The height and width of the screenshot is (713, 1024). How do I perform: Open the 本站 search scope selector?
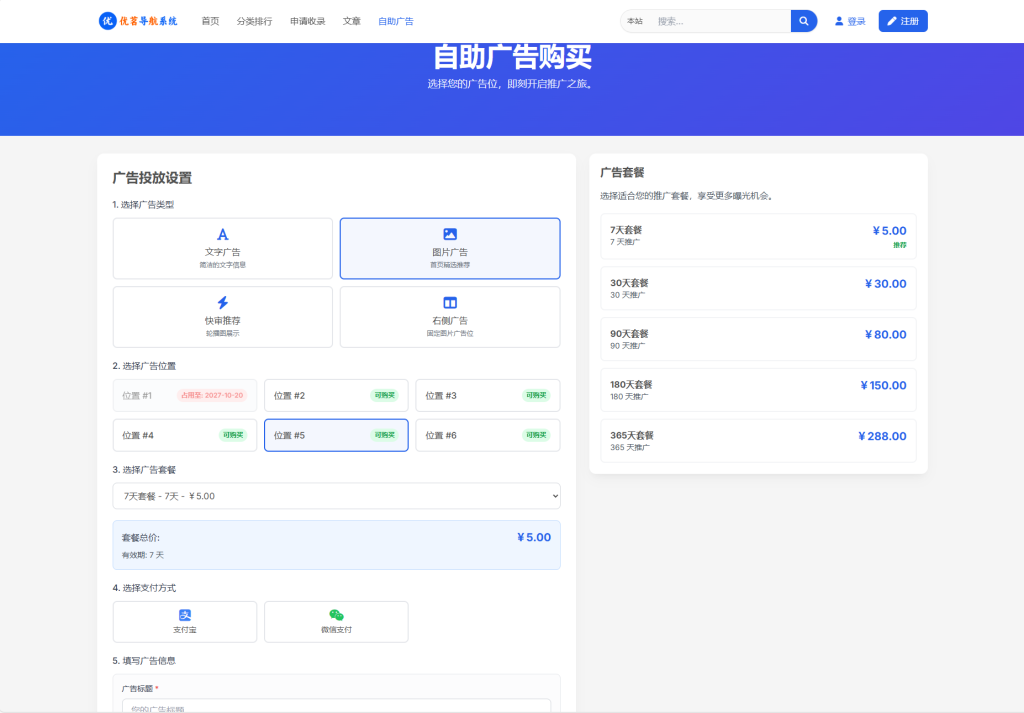(x=635, y=20)
